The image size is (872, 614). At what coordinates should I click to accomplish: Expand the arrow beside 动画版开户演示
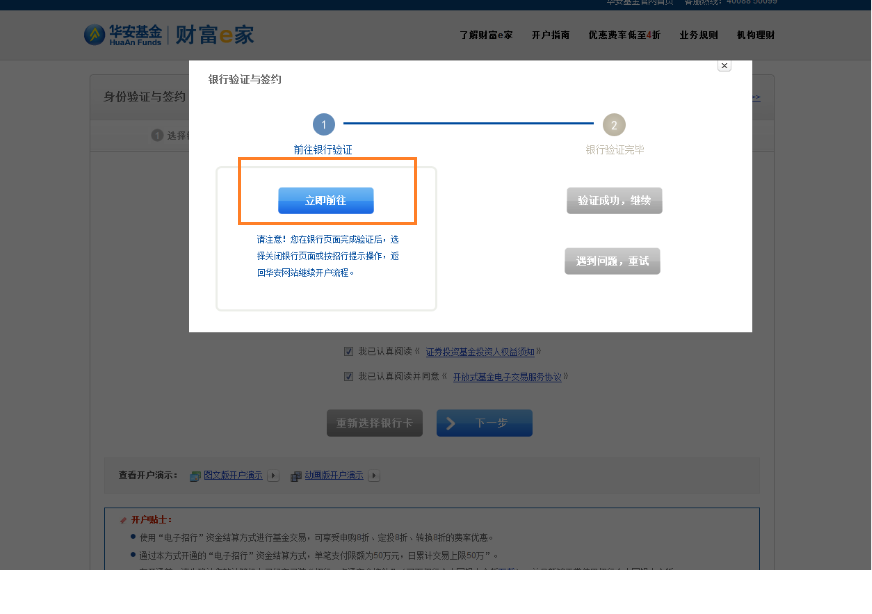374,476
